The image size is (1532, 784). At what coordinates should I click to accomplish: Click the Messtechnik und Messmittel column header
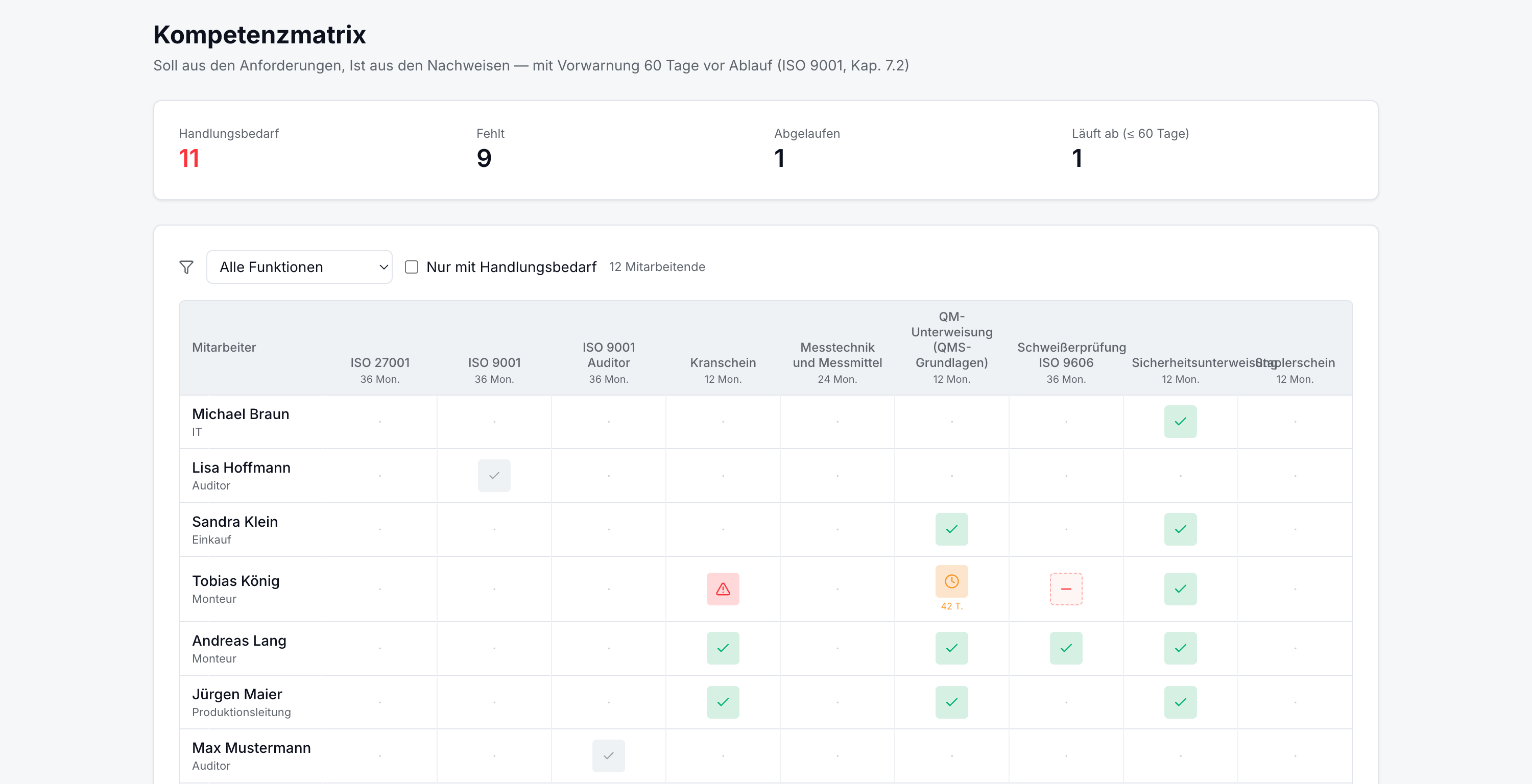click(x=837, y=355)
